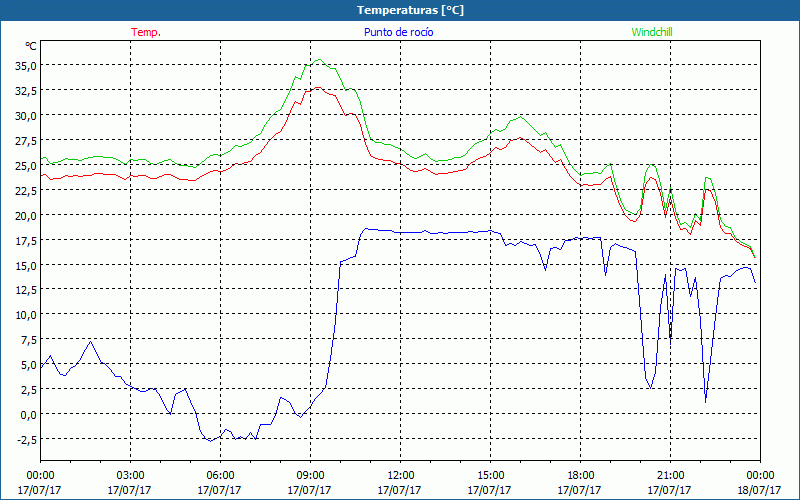
Task: Click the red Temp. peak near 09:00
Action: coord(318,88)
